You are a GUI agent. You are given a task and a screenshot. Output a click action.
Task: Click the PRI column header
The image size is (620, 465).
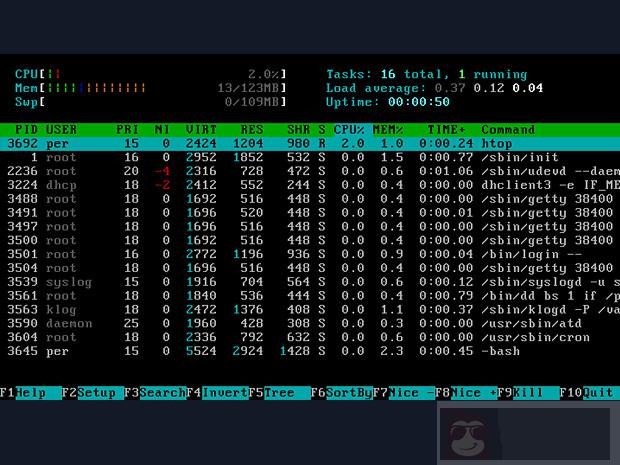[127, 130]
